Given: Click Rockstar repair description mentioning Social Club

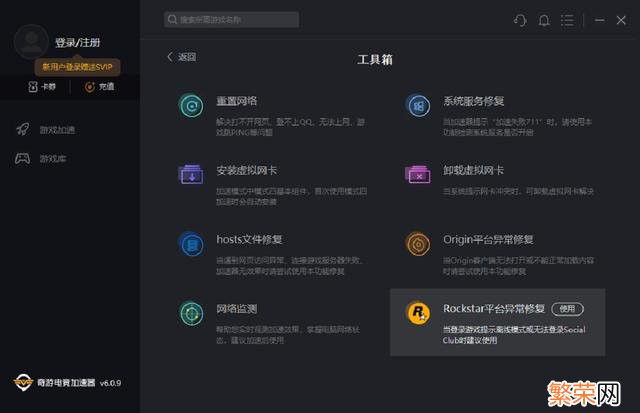Looking at the screenshot, I should [x=514, y=335].
